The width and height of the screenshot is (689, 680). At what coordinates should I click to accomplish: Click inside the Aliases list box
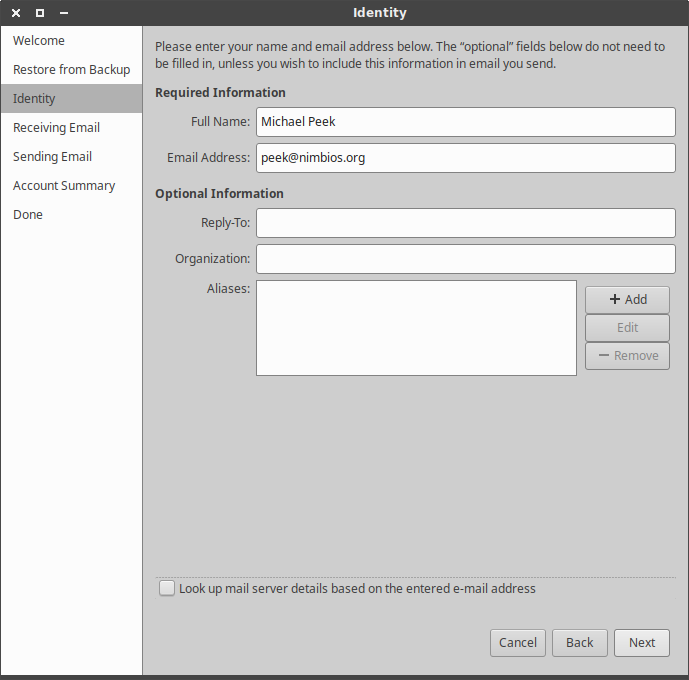[416, 328]
